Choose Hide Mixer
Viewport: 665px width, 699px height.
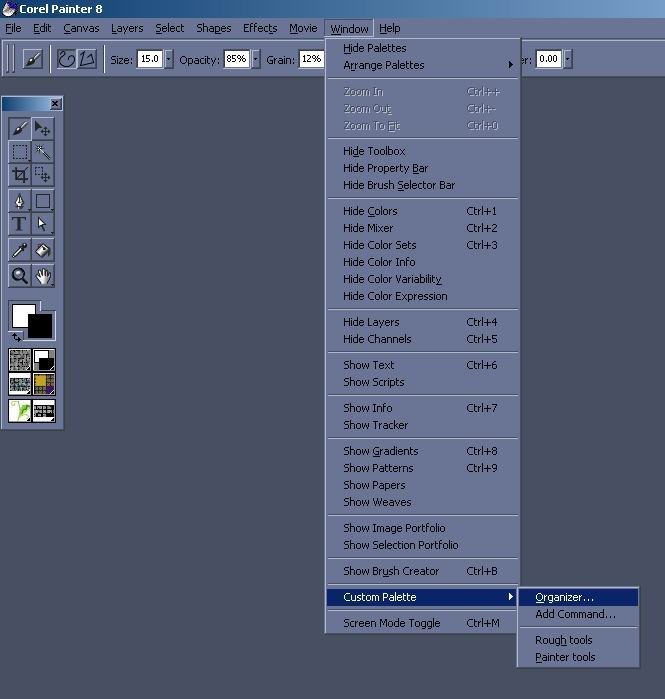pos(422,228)
